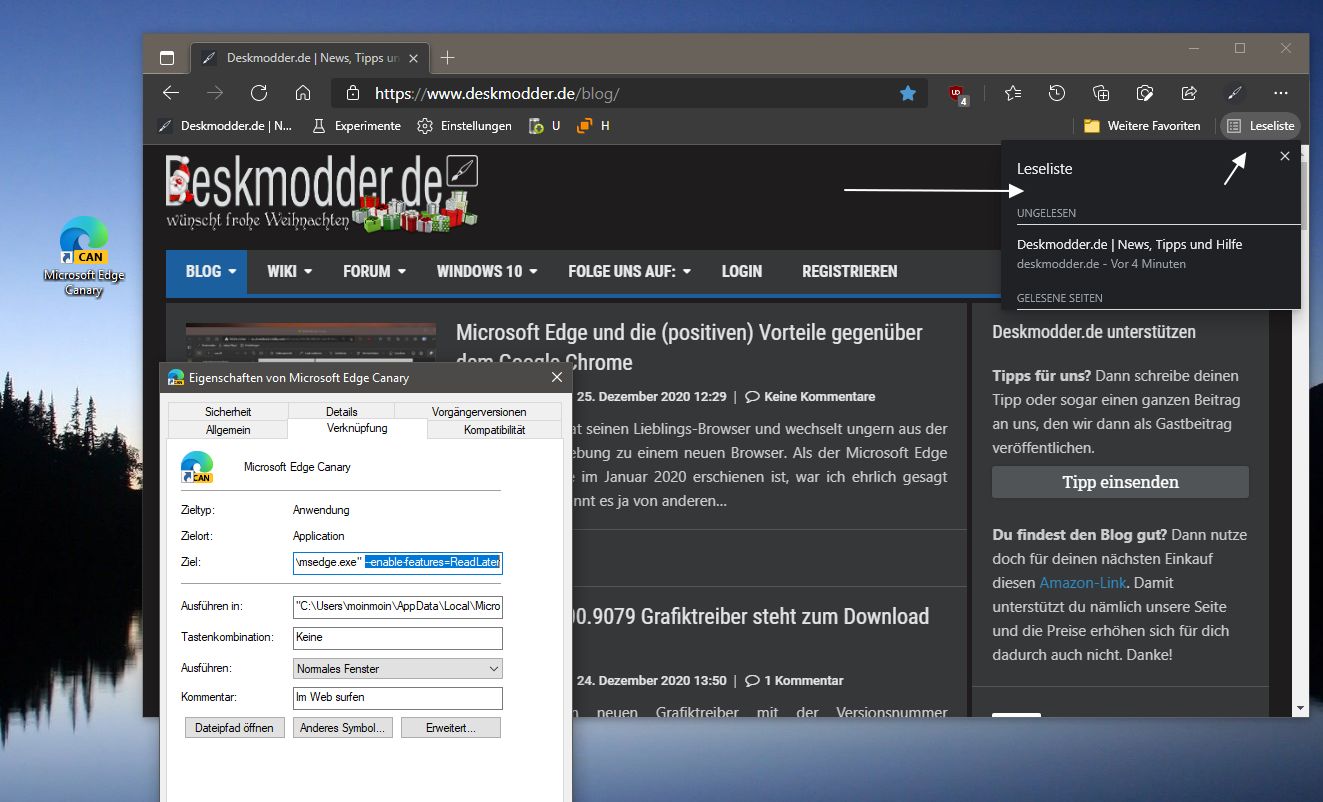Open article about Edge Vorteile gegenüber Chrome
The width and height of the screenshot is (1323, 802).
click(689, 347)
